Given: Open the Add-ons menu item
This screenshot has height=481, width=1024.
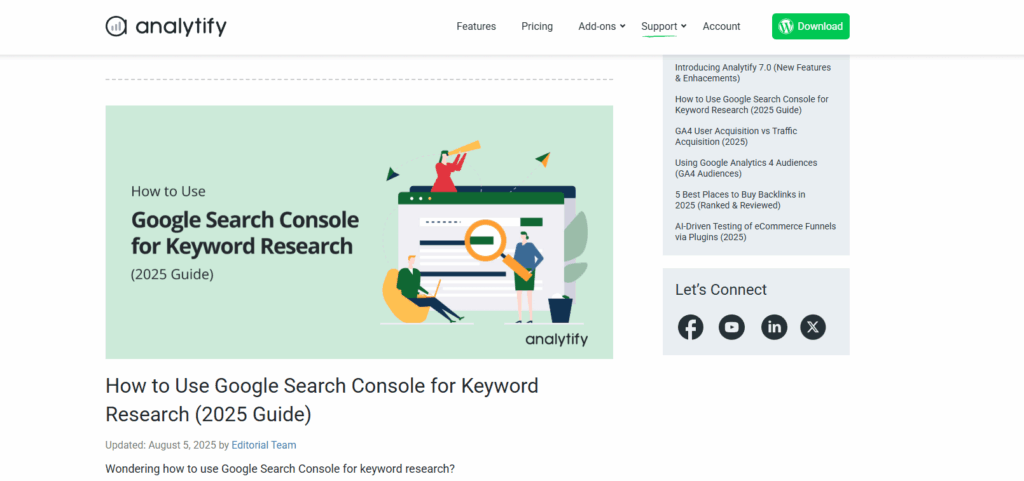Looking at the screenshot, I should (x=597, y=26).
